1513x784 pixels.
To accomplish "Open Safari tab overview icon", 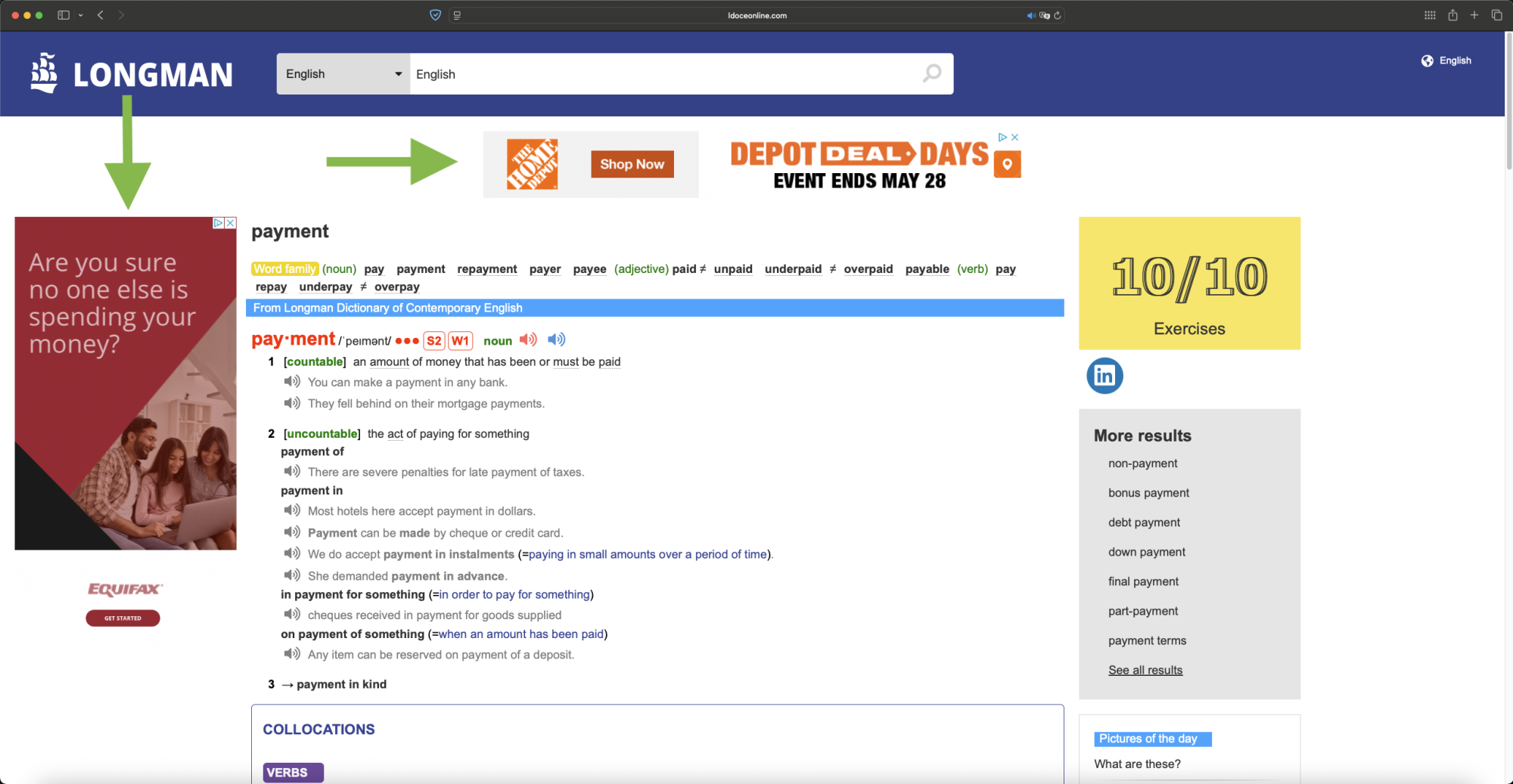I will 1496,14.
